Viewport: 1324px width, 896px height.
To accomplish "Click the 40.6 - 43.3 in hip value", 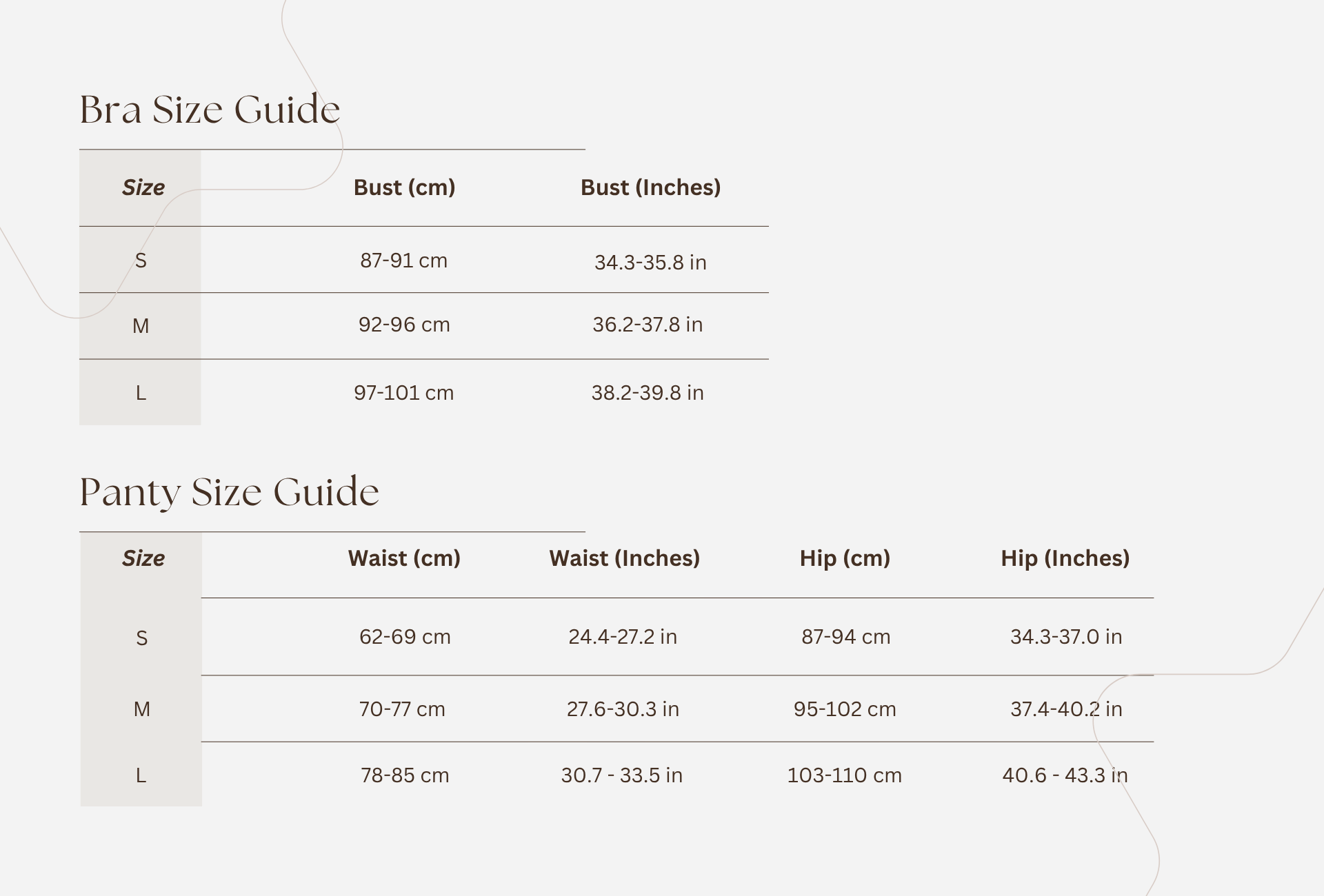I will [1065, 775].
